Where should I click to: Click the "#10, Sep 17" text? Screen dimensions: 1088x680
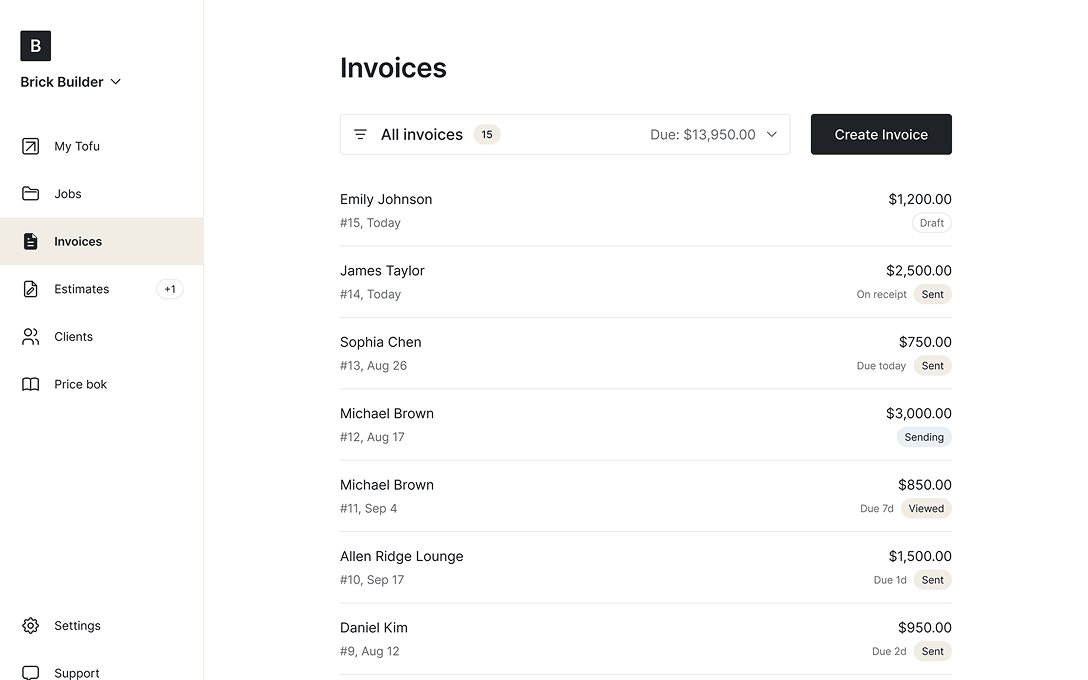pyautogui.click(x=372, y=580)
